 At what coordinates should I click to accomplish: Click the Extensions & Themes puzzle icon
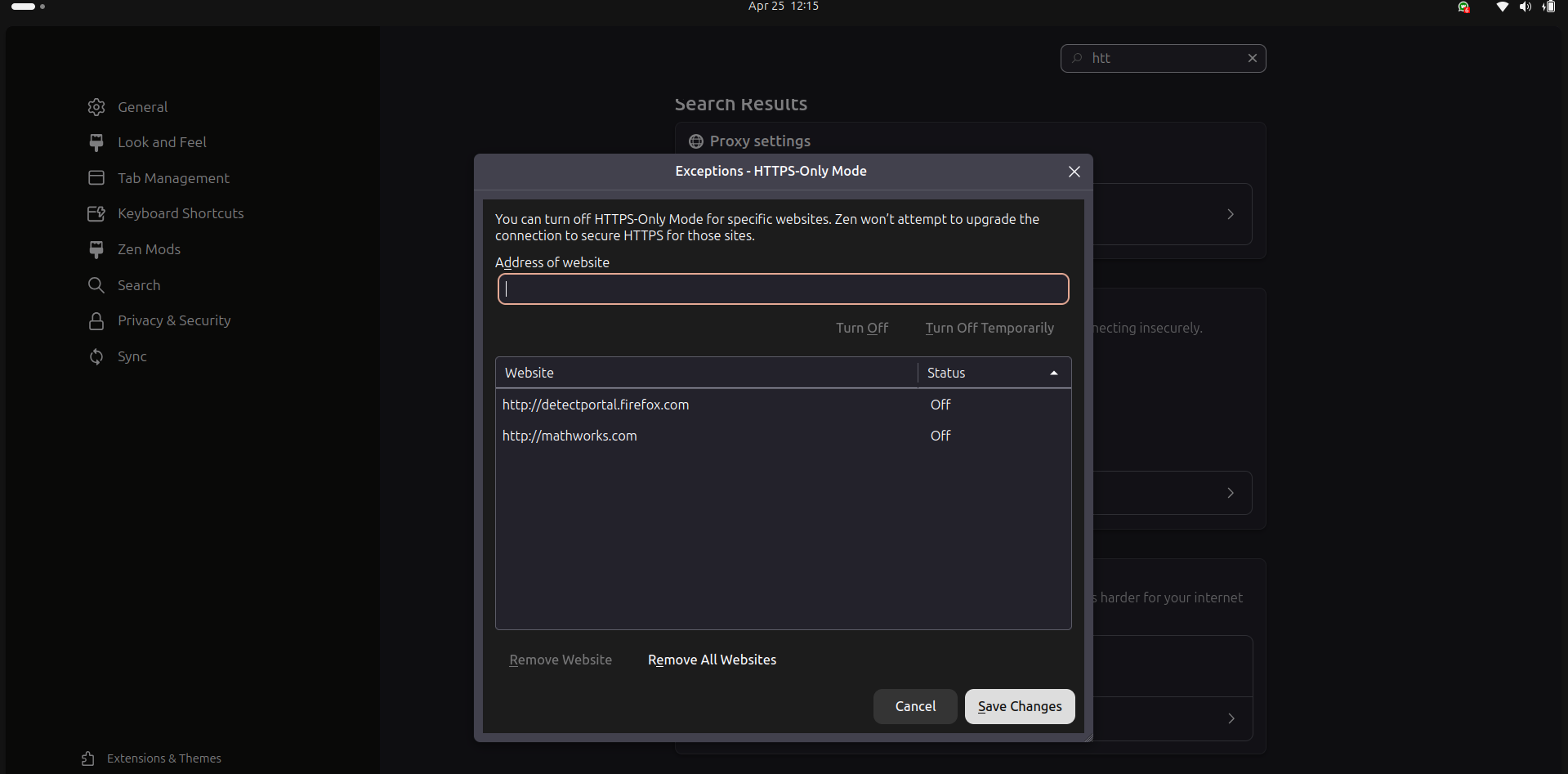[88, 759]
